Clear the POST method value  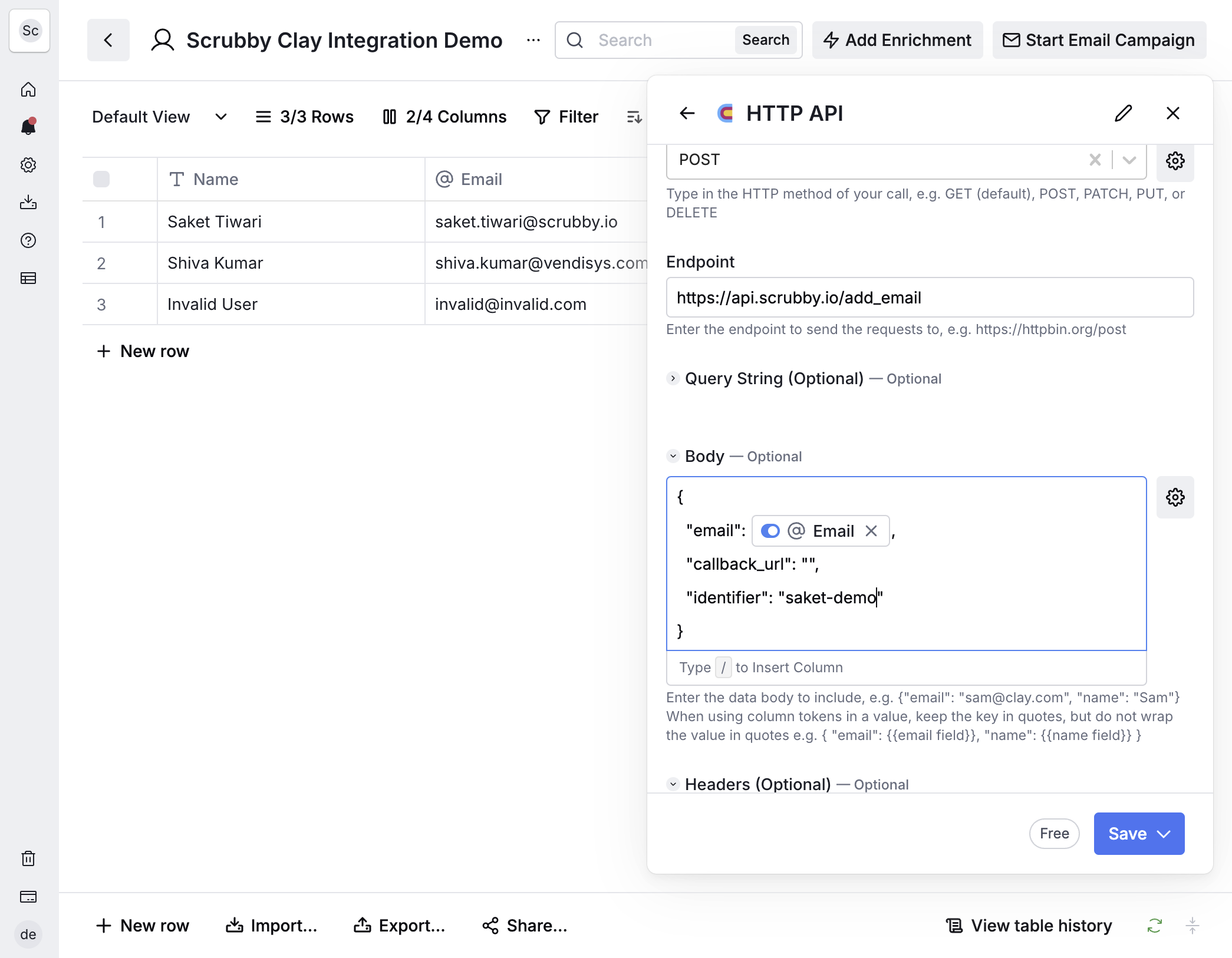(x=1095, y=160)
